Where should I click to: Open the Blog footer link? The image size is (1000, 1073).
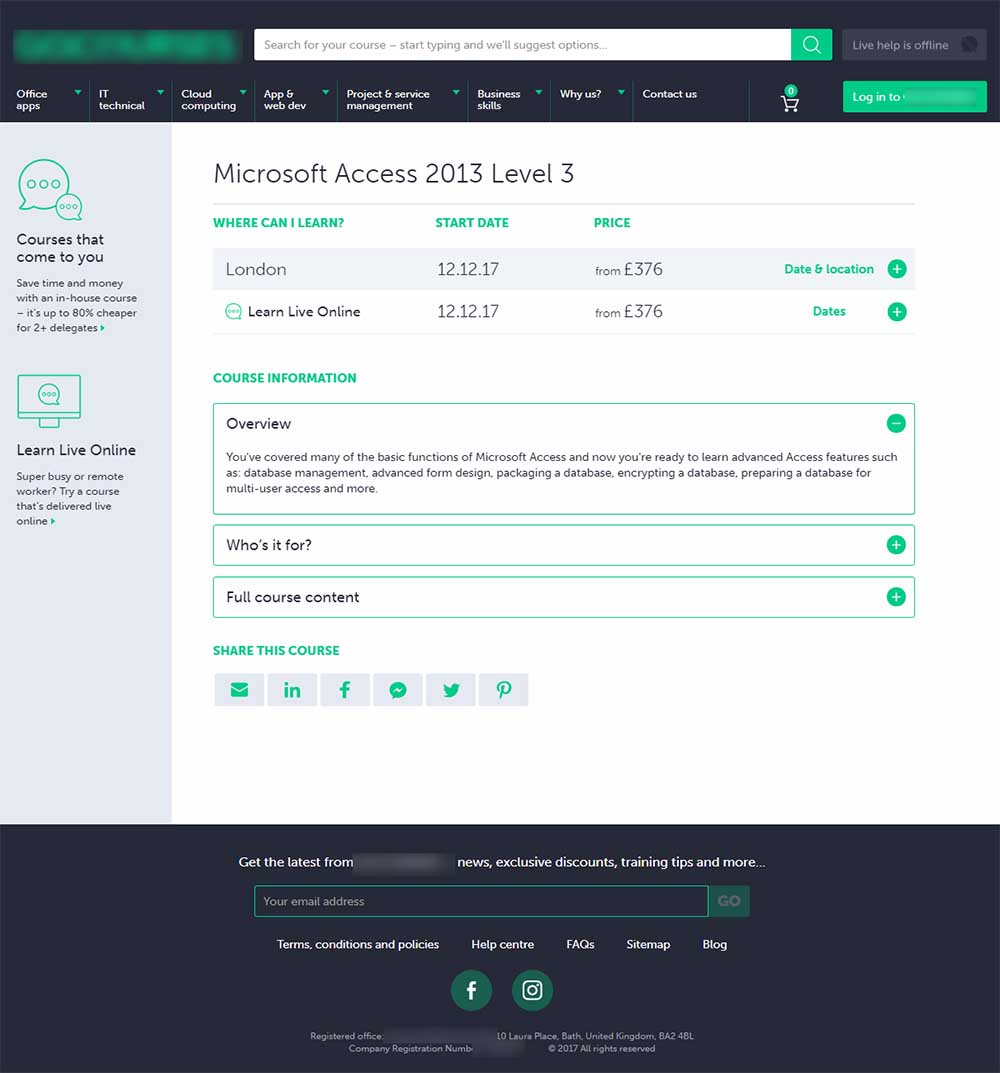tap(715, 944)
